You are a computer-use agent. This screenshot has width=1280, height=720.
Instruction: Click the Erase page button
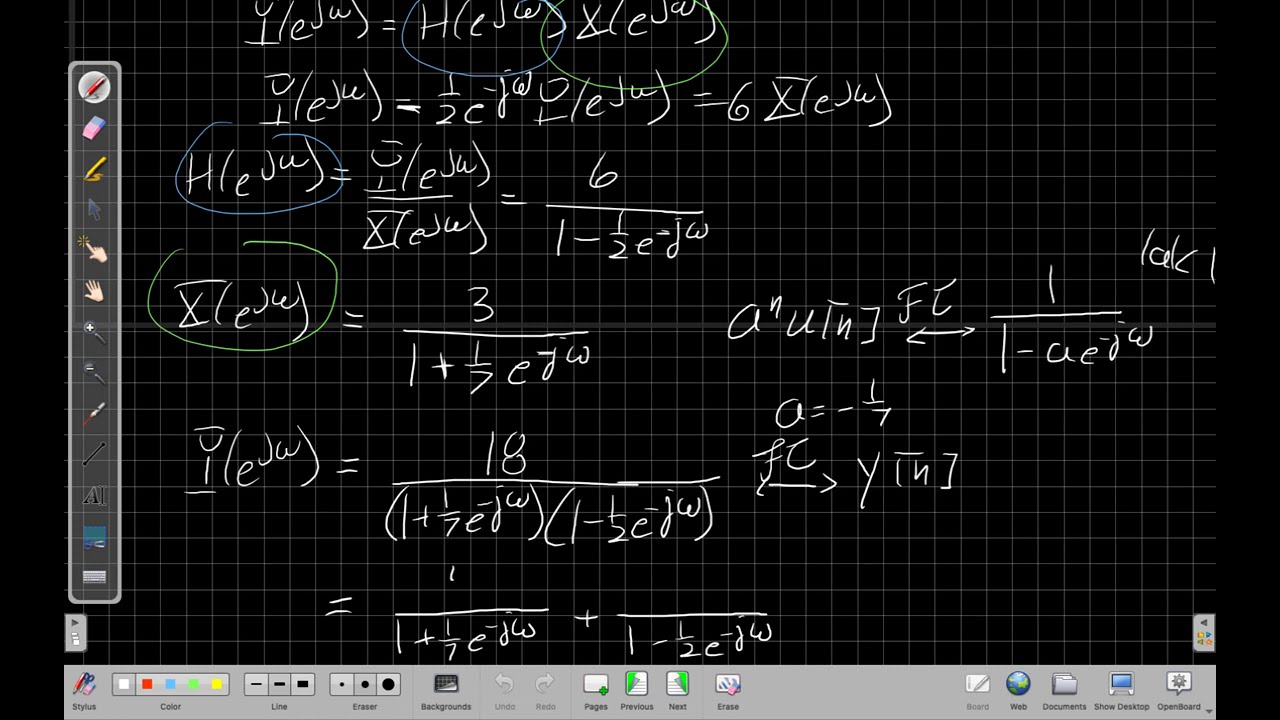point(728,690)
